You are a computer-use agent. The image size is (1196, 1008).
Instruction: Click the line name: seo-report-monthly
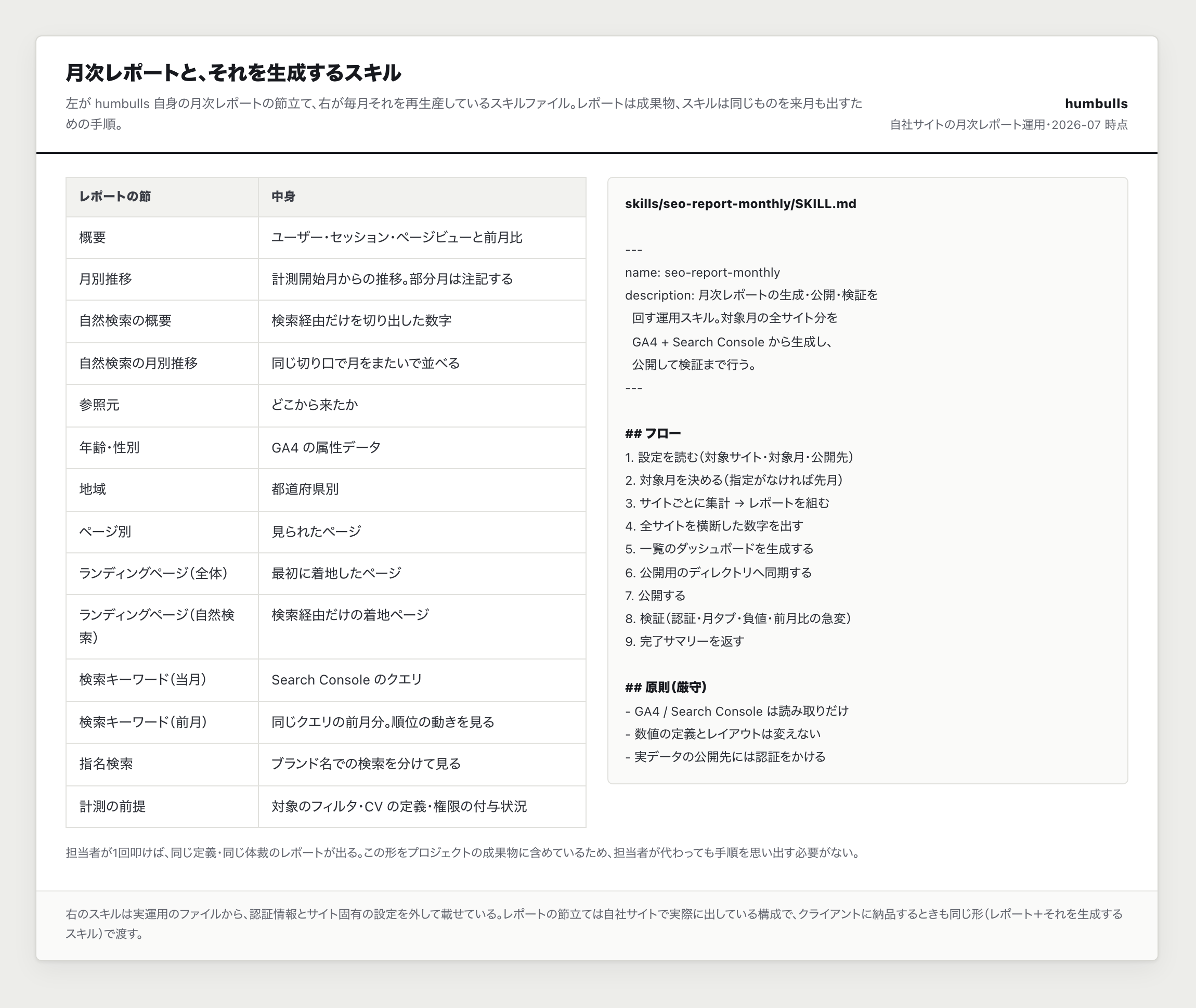coord(703,273)
